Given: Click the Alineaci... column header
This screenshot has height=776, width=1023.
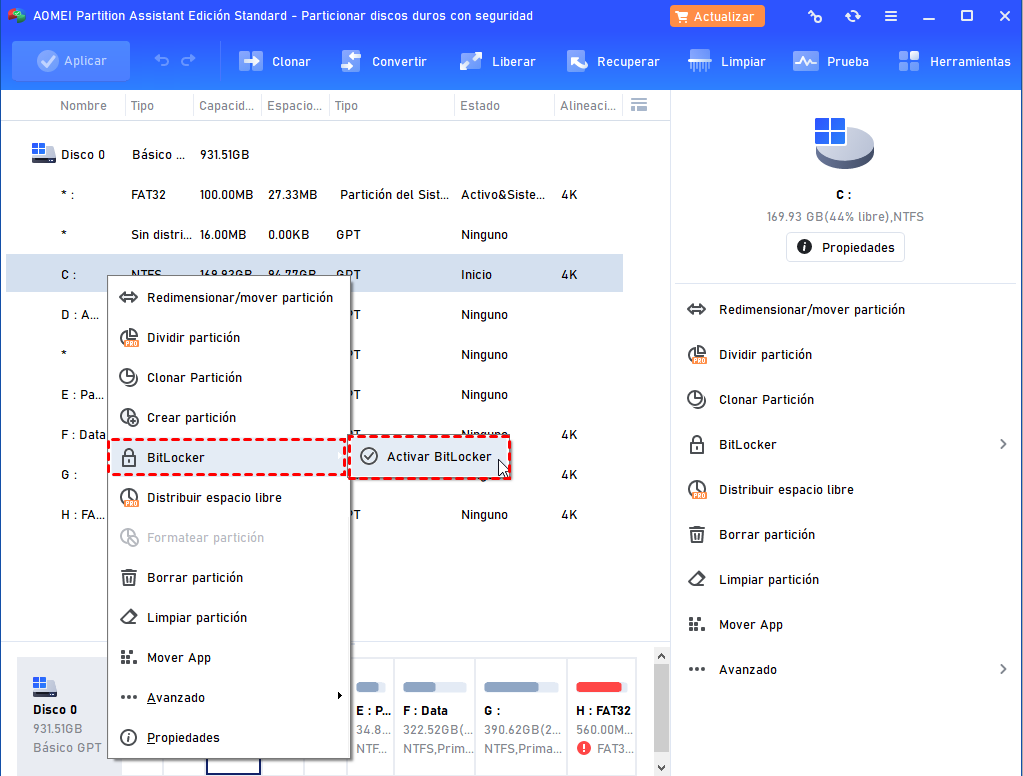Looking at the screenshot, I should [588, 106].
